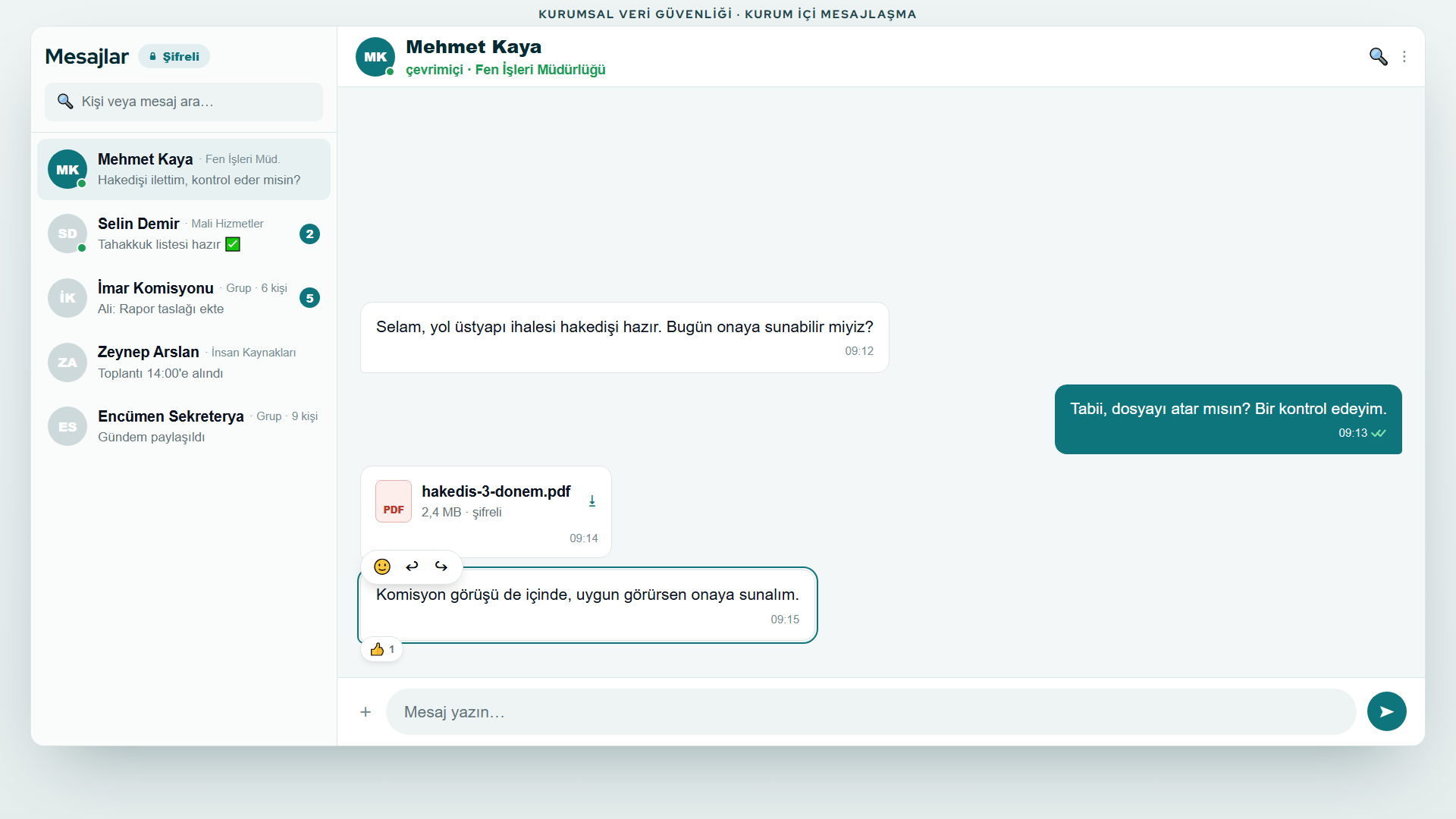Click double checkmark read receipt at 09:13

[1379, 433]
